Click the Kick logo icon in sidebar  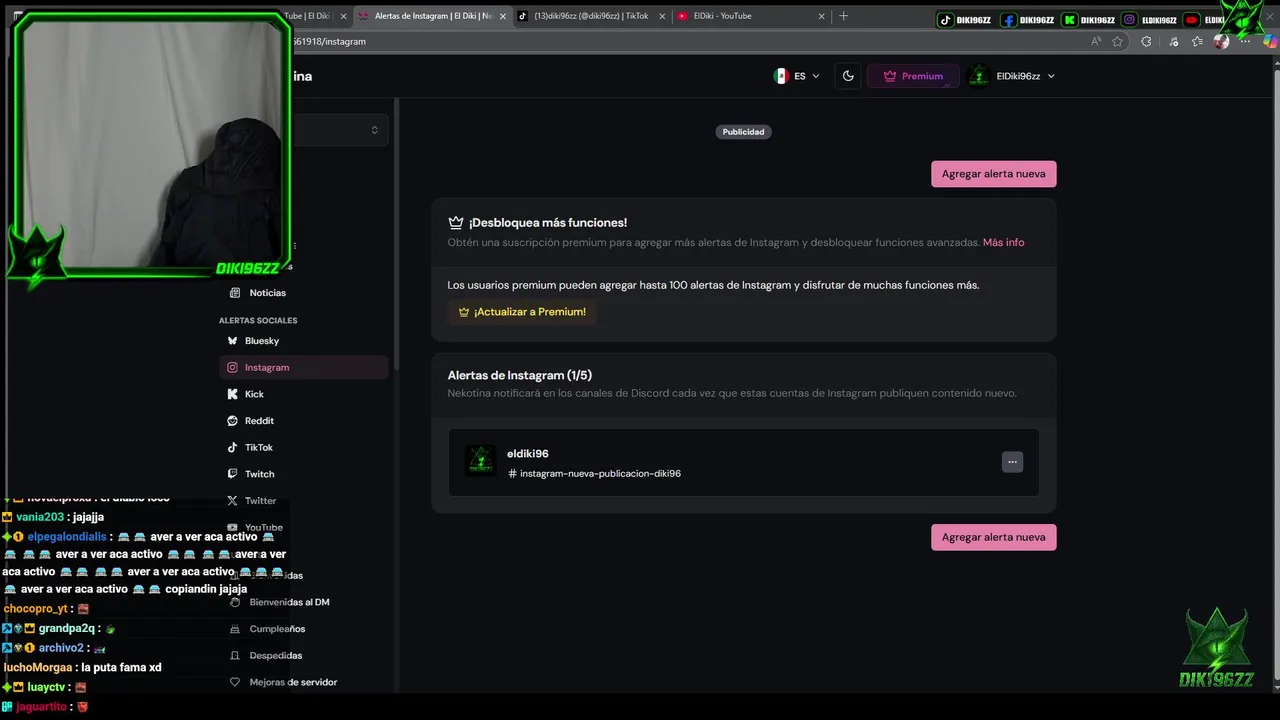(232, 394)
